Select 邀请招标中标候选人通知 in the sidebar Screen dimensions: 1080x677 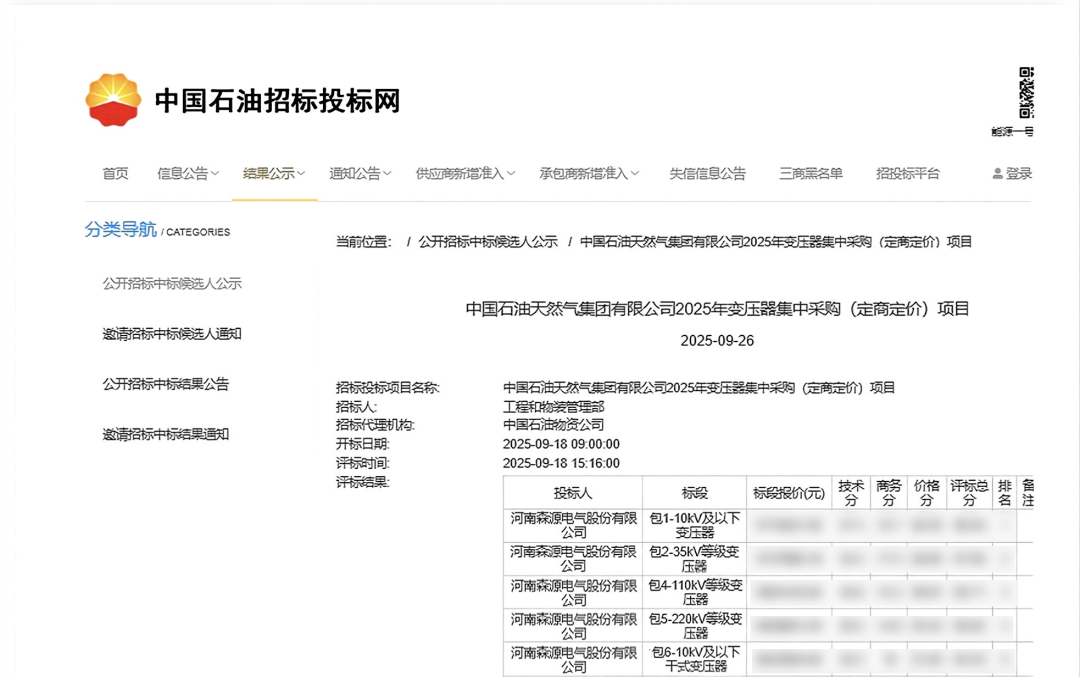pos(172,334)
